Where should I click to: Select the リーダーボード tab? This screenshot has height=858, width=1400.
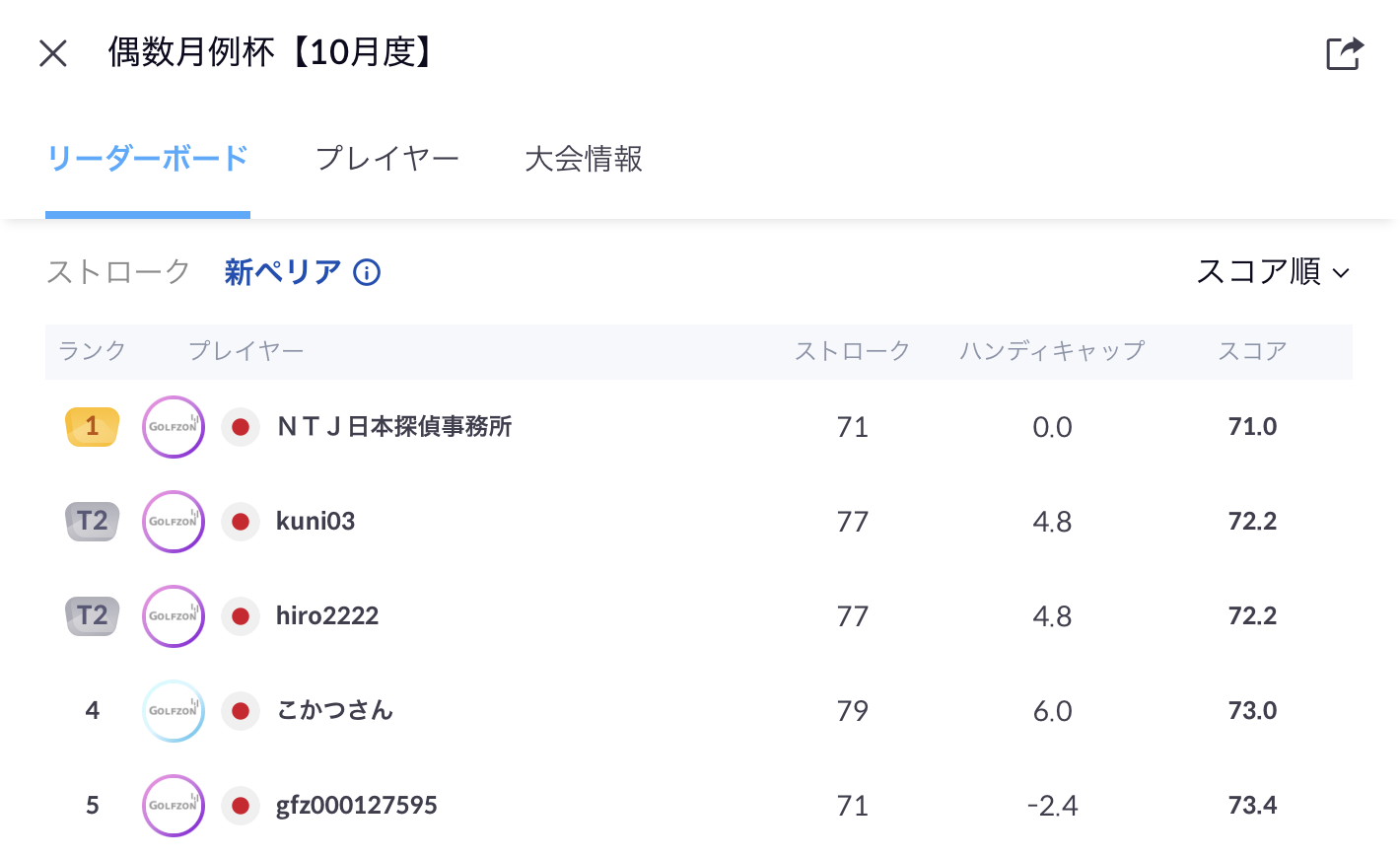click(x=148, y=159)
